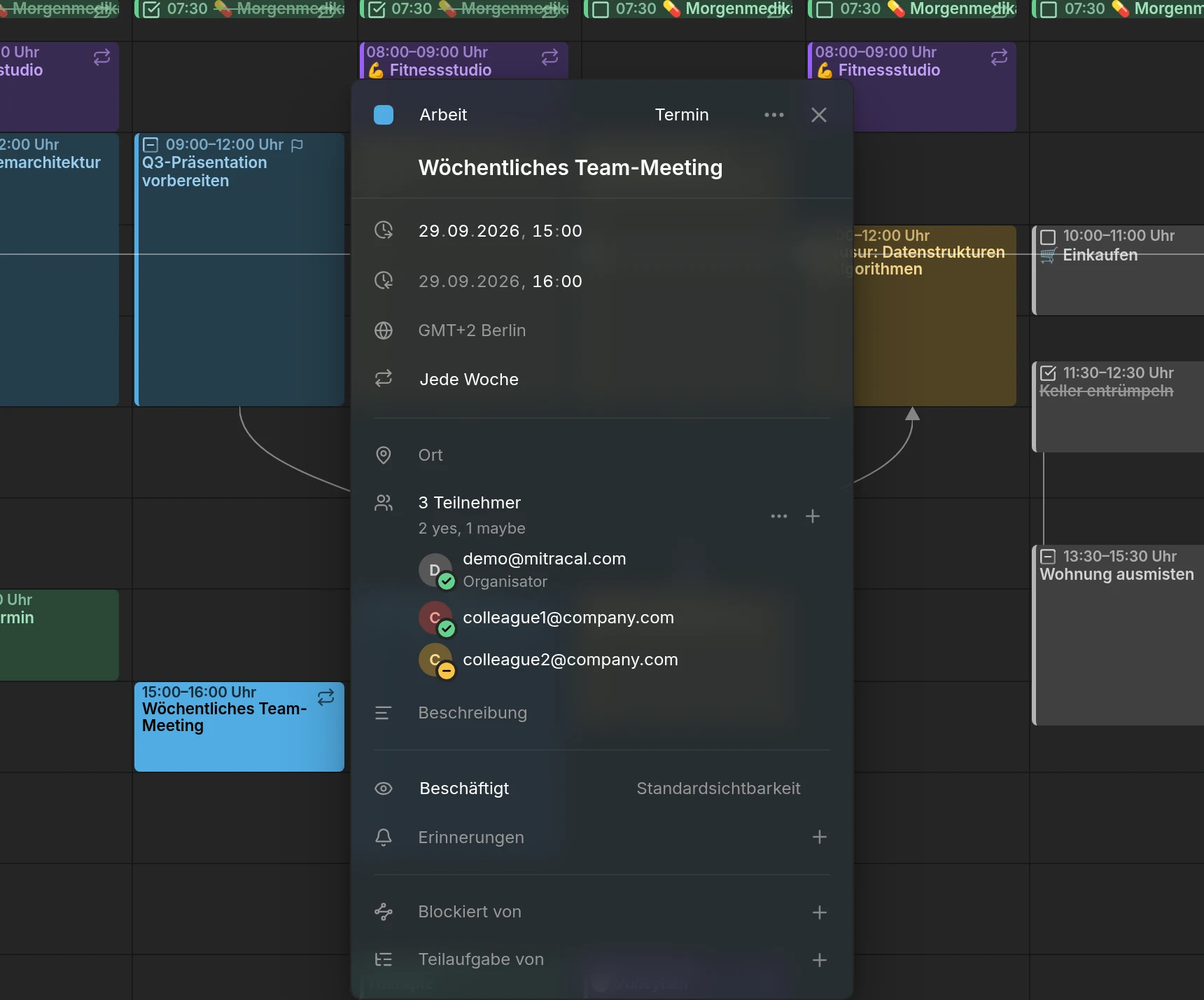
Task: Open event more options menu
Action: point(774,115)
